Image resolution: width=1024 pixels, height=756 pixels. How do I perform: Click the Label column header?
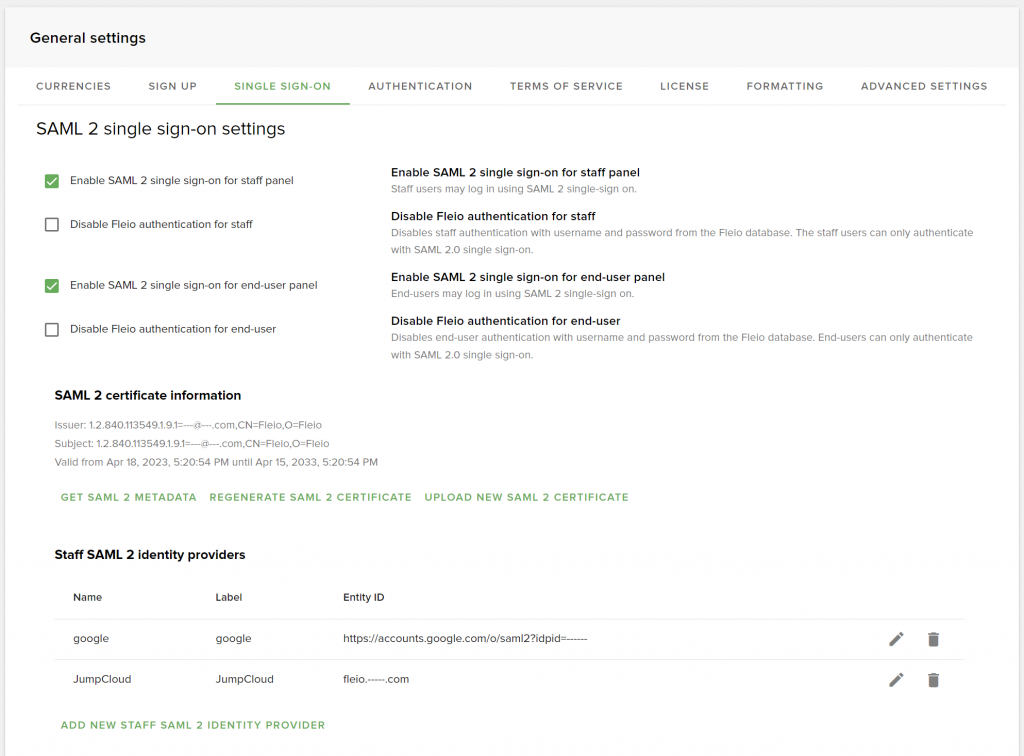229,597
